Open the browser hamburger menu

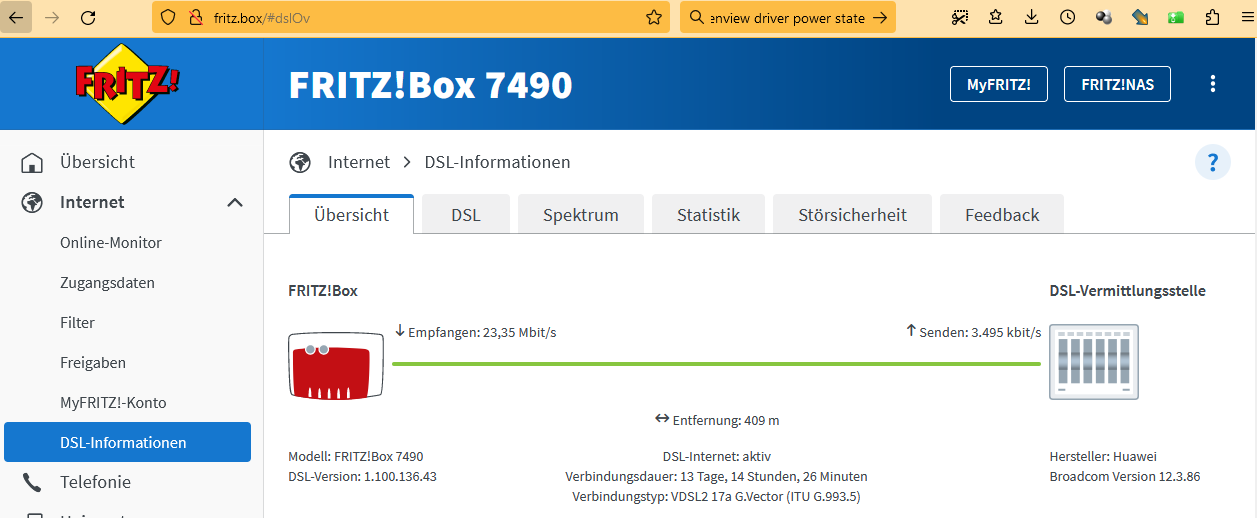[1245, 17]
